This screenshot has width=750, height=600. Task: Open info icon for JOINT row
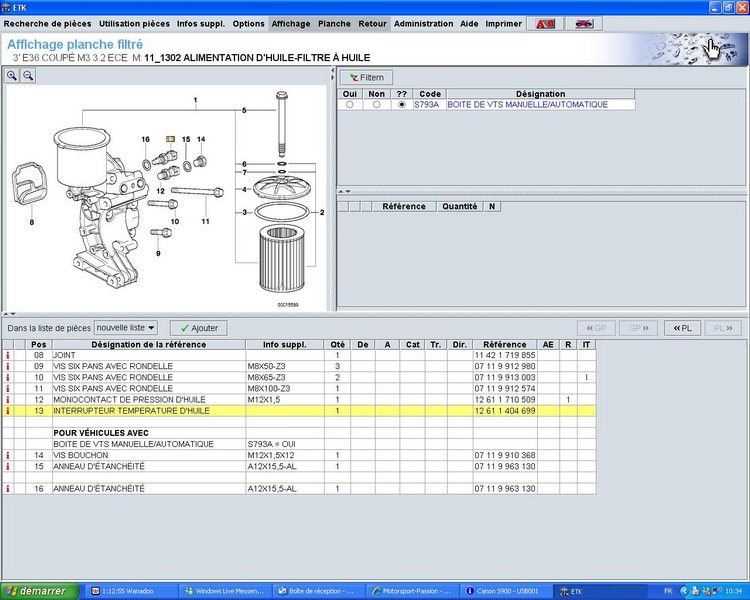coord(8,355)
